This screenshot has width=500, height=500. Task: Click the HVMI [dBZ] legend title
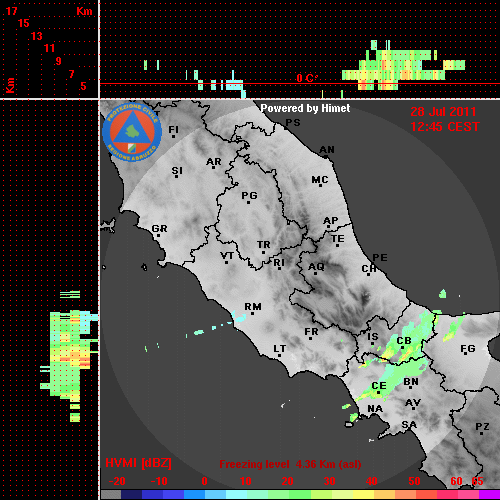(x=138, y=463)
